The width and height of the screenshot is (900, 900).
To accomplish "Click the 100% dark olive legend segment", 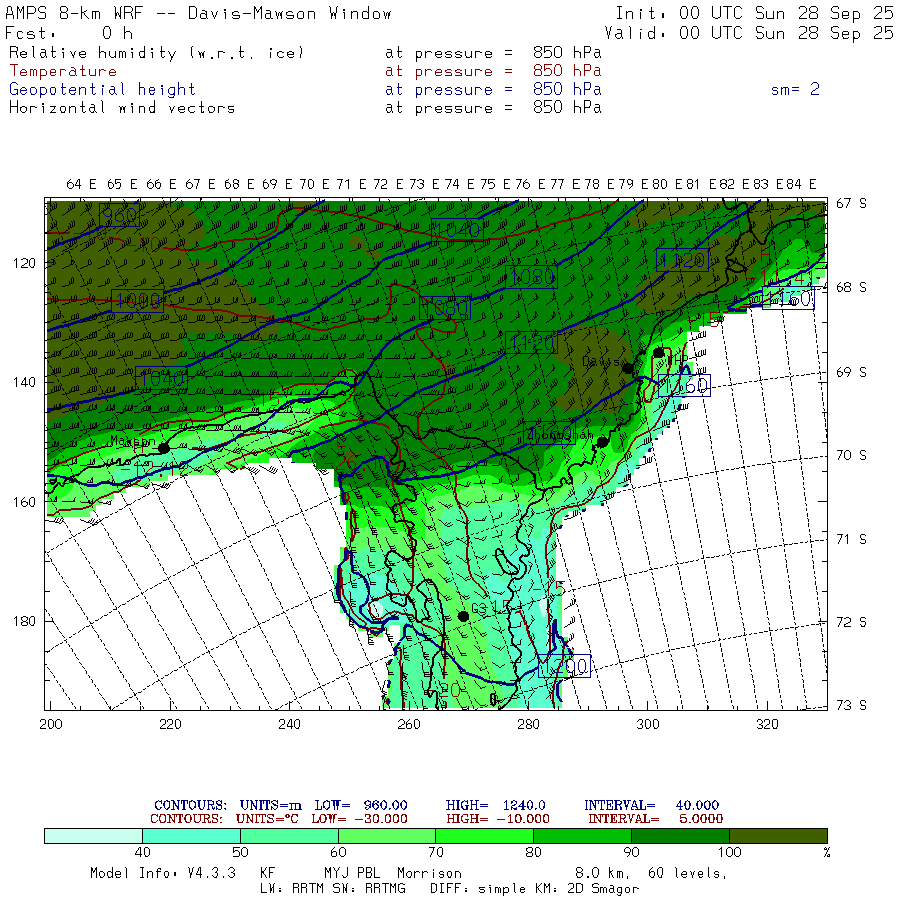I will coord(778,836).
